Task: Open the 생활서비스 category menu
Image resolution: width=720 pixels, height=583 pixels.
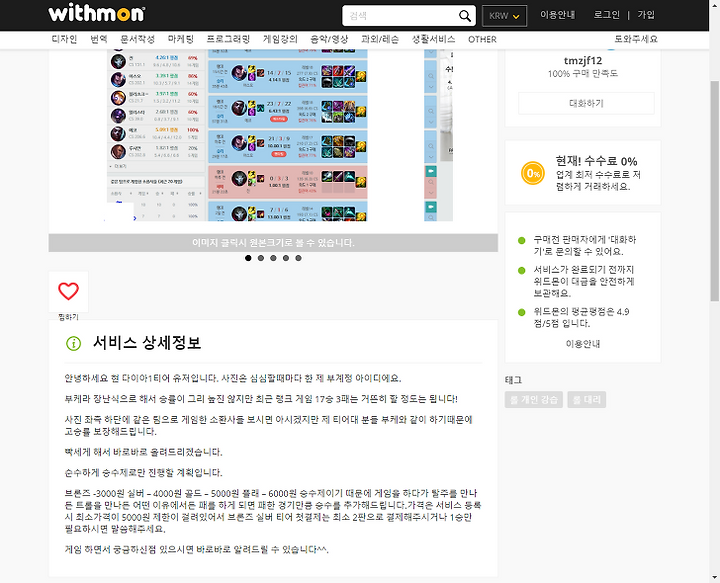Action: pos(433,39)
